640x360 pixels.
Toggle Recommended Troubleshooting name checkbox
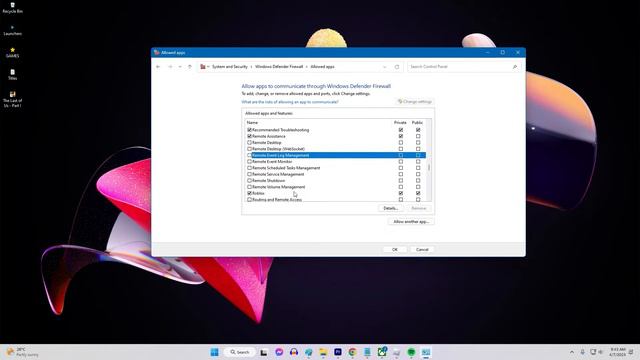click(x=249, y=130)
